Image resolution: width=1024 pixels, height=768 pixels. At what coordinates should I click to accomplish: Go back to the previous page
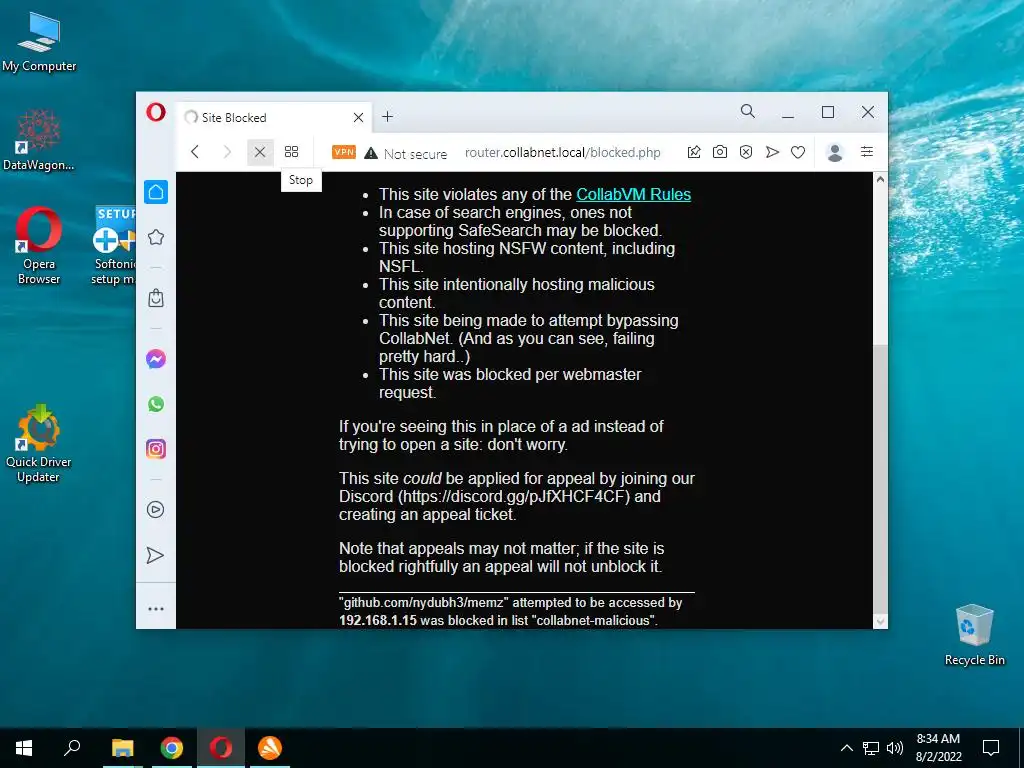tap(195, 152)
